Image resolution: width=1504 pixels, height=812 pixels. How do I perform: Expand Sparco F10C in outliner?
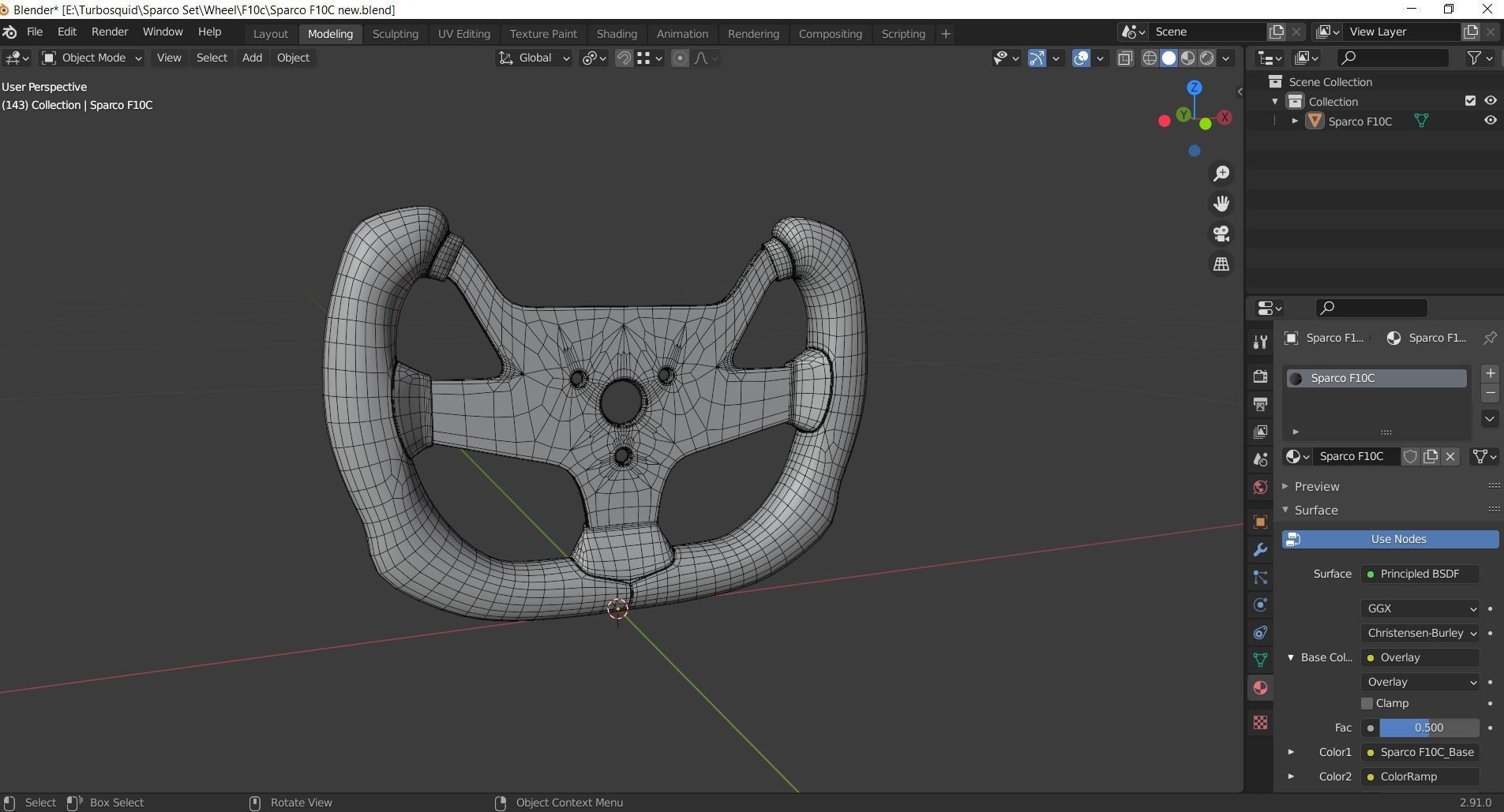click(x=1295, y=121)
